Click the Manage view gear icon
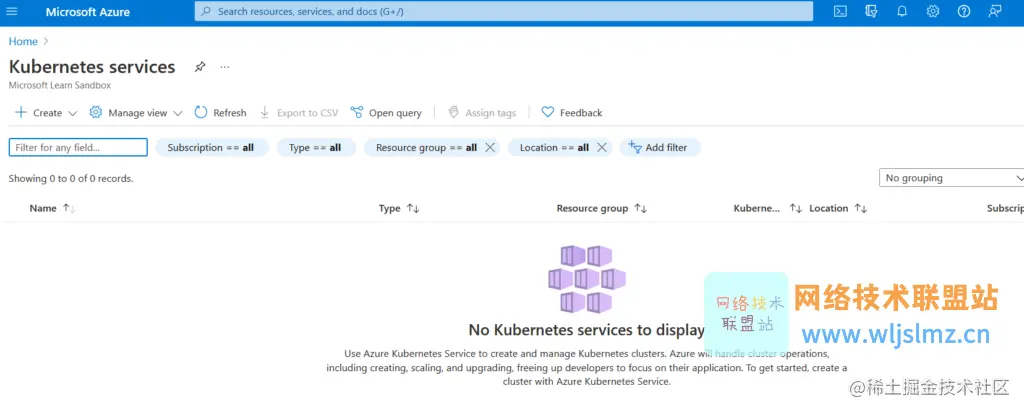 coord(96,112)
